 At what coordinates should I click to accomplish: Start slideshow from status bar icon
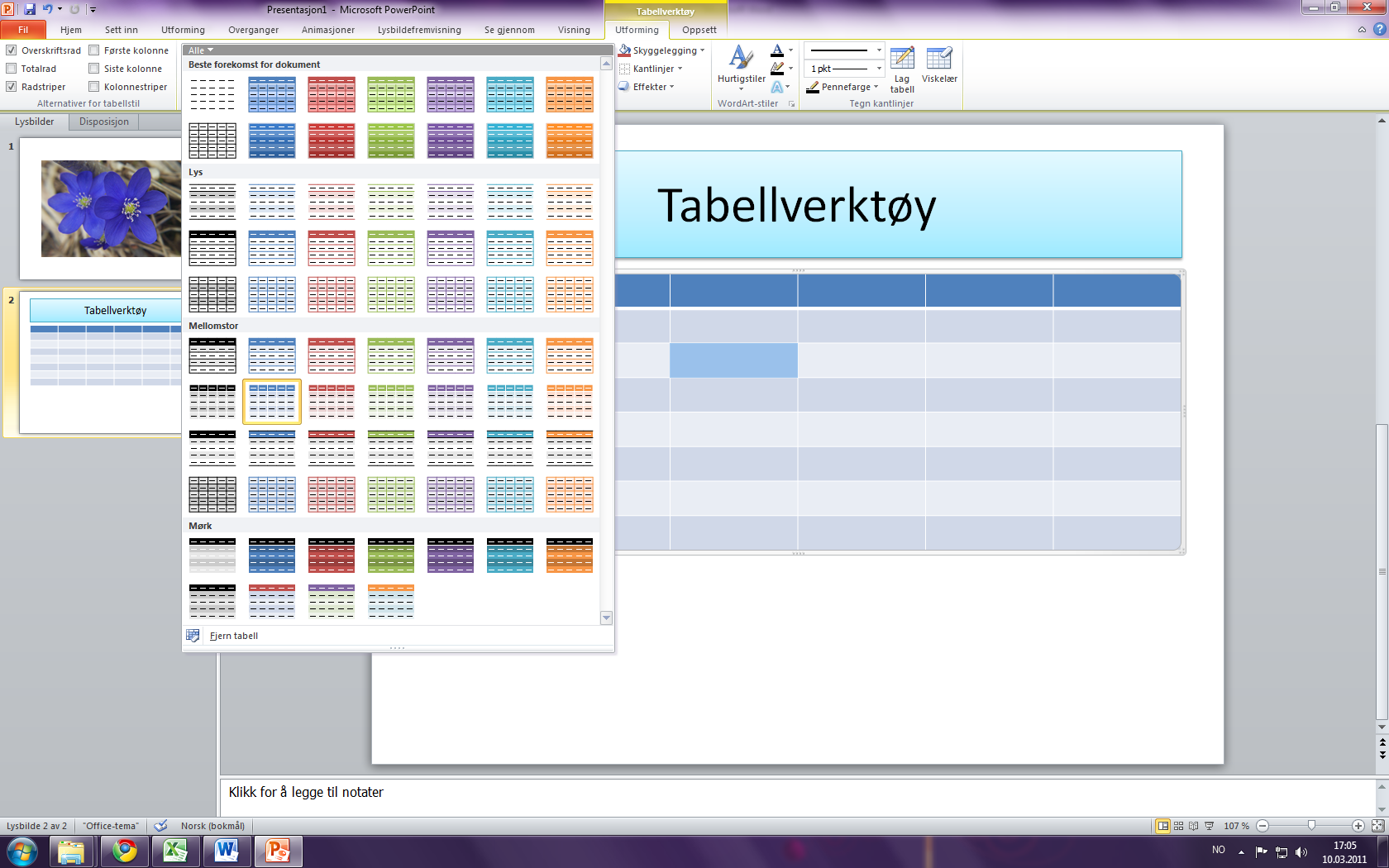tap(1209, 826)
